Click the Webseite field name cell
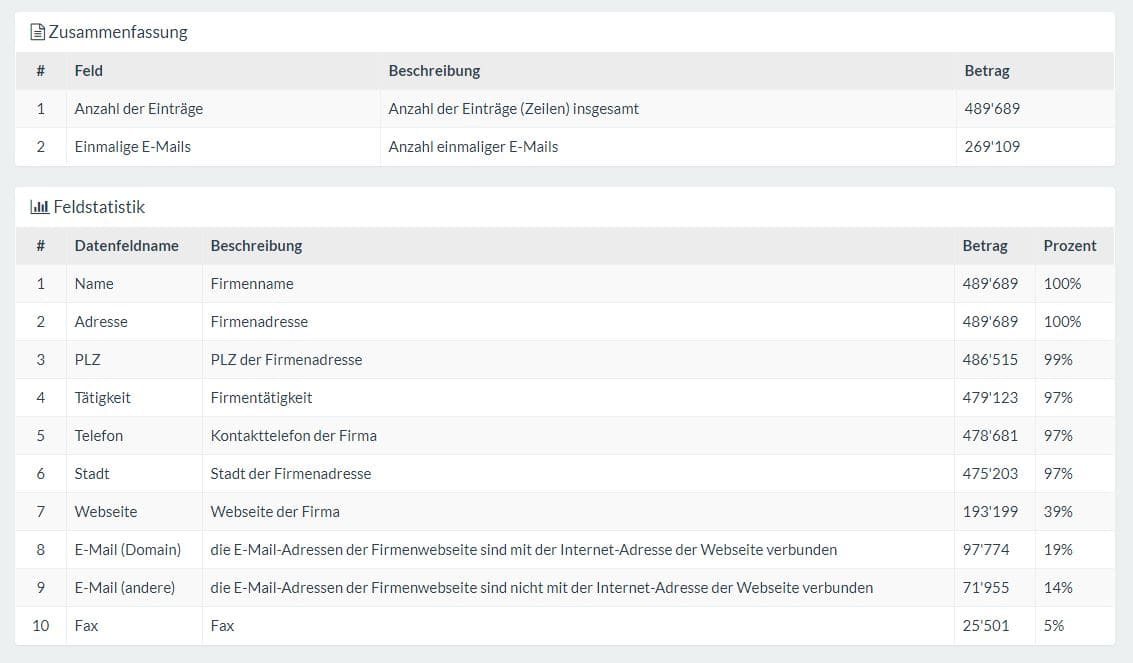 point(106,512)
